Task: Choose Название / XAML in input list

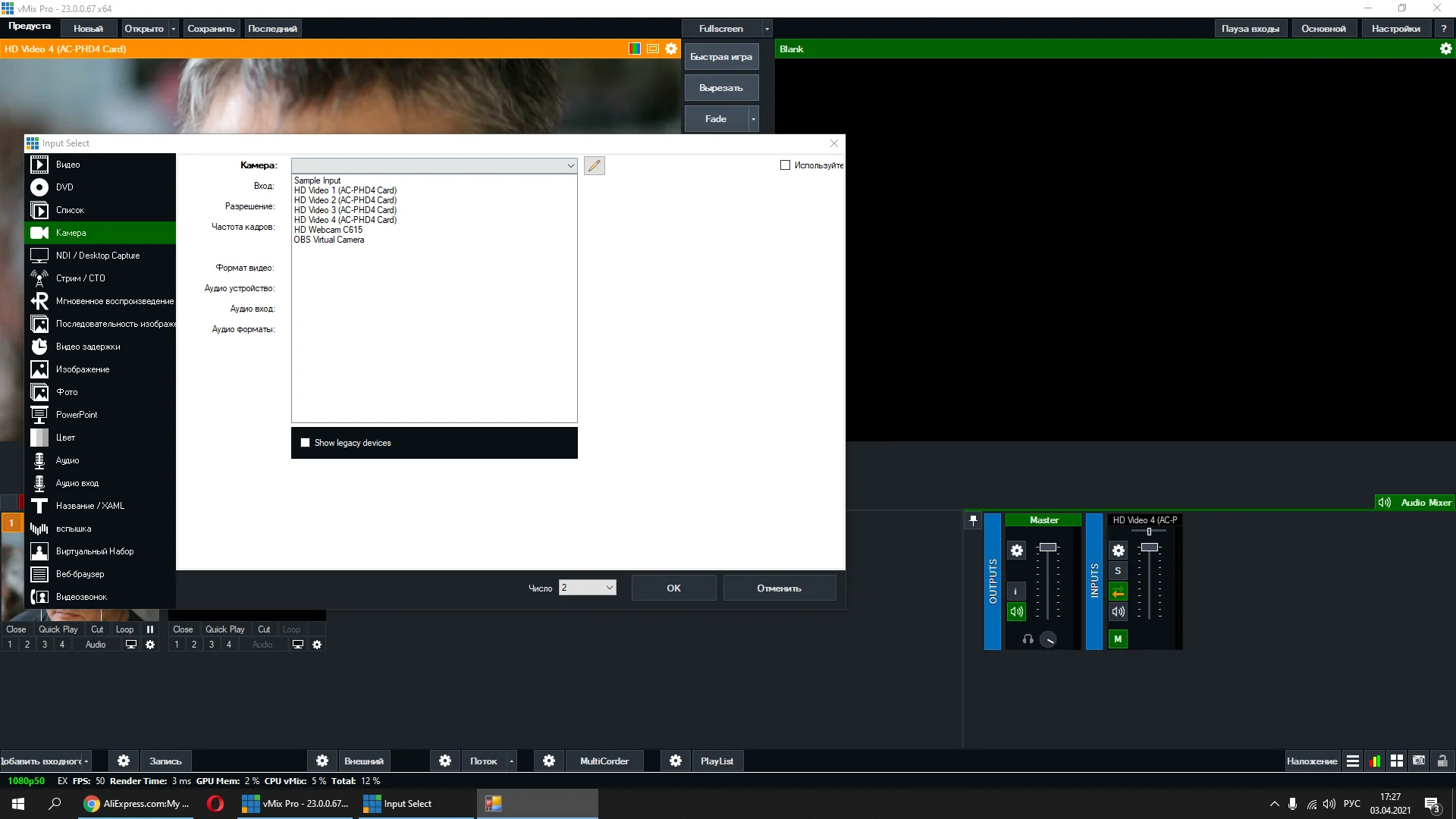Action: tap(89, 506)
